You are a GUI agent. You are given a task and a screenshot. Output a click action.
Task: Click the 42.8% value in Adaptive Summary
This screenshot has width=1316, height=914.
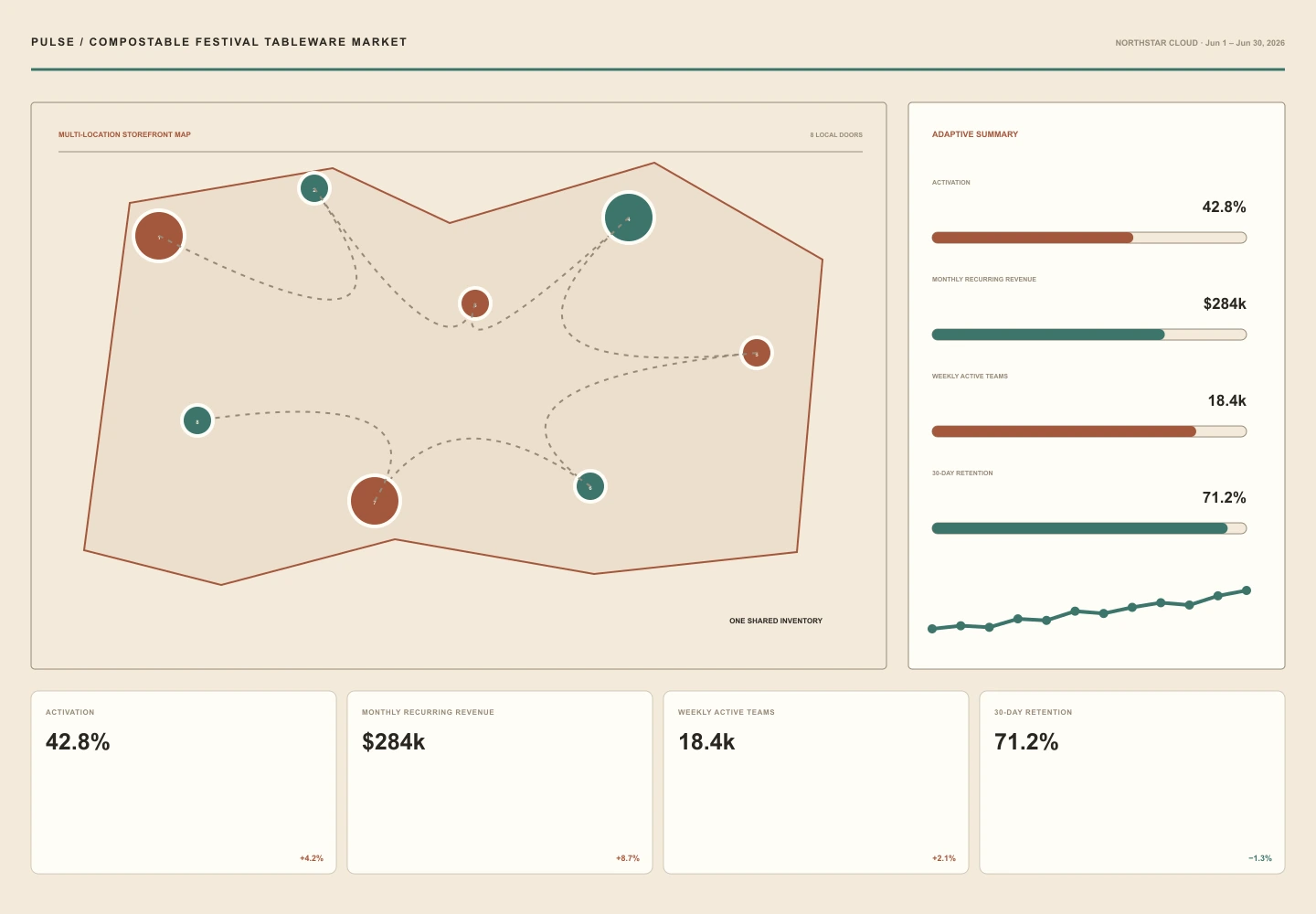[1225, 207]
